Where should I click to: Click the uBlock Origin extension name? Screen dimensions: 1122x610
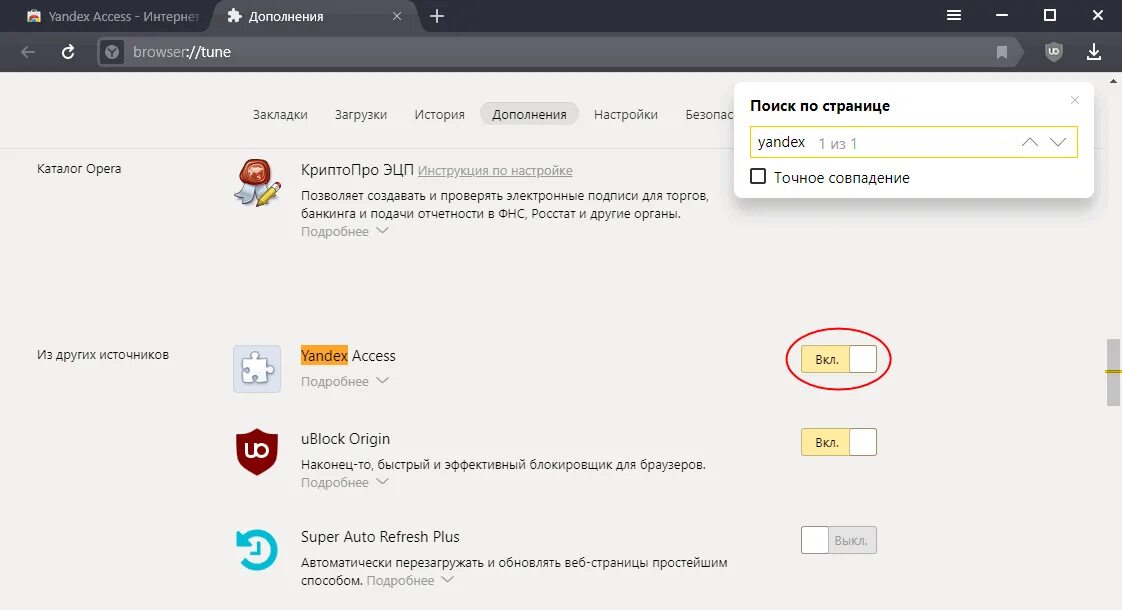(x=345, y=438)
